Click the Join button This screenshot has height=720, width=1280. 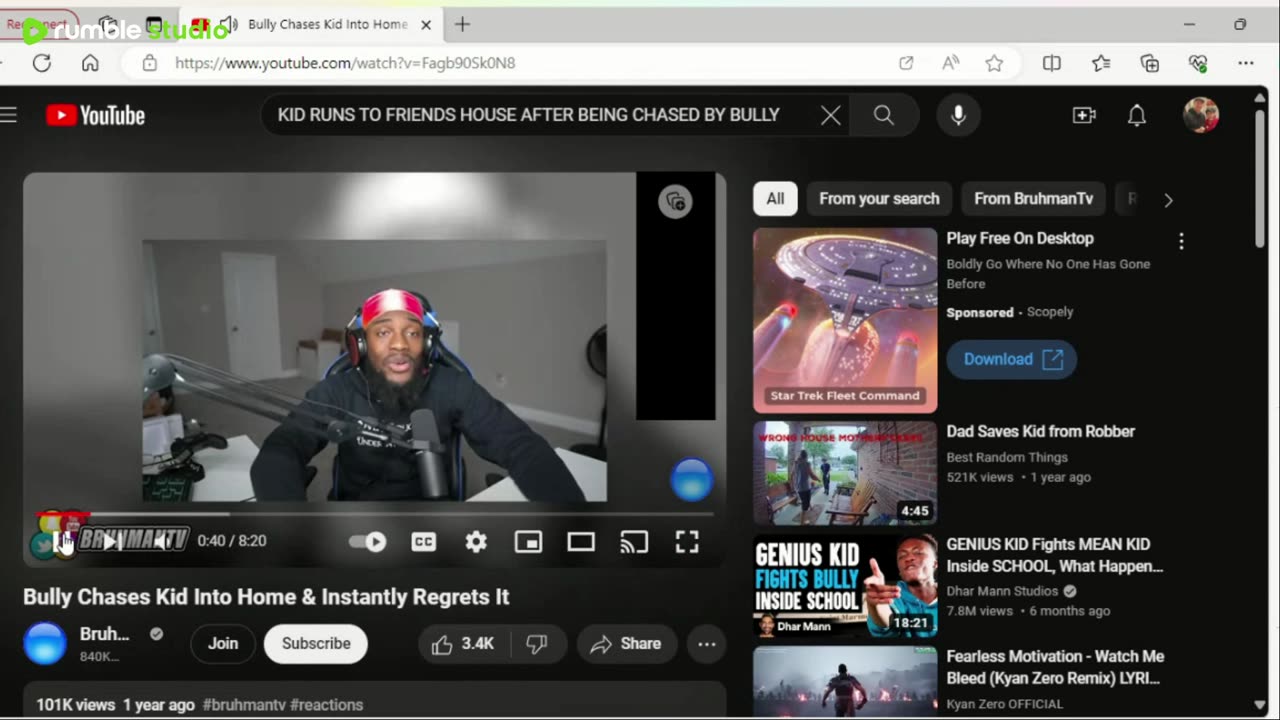pos(223,644)
